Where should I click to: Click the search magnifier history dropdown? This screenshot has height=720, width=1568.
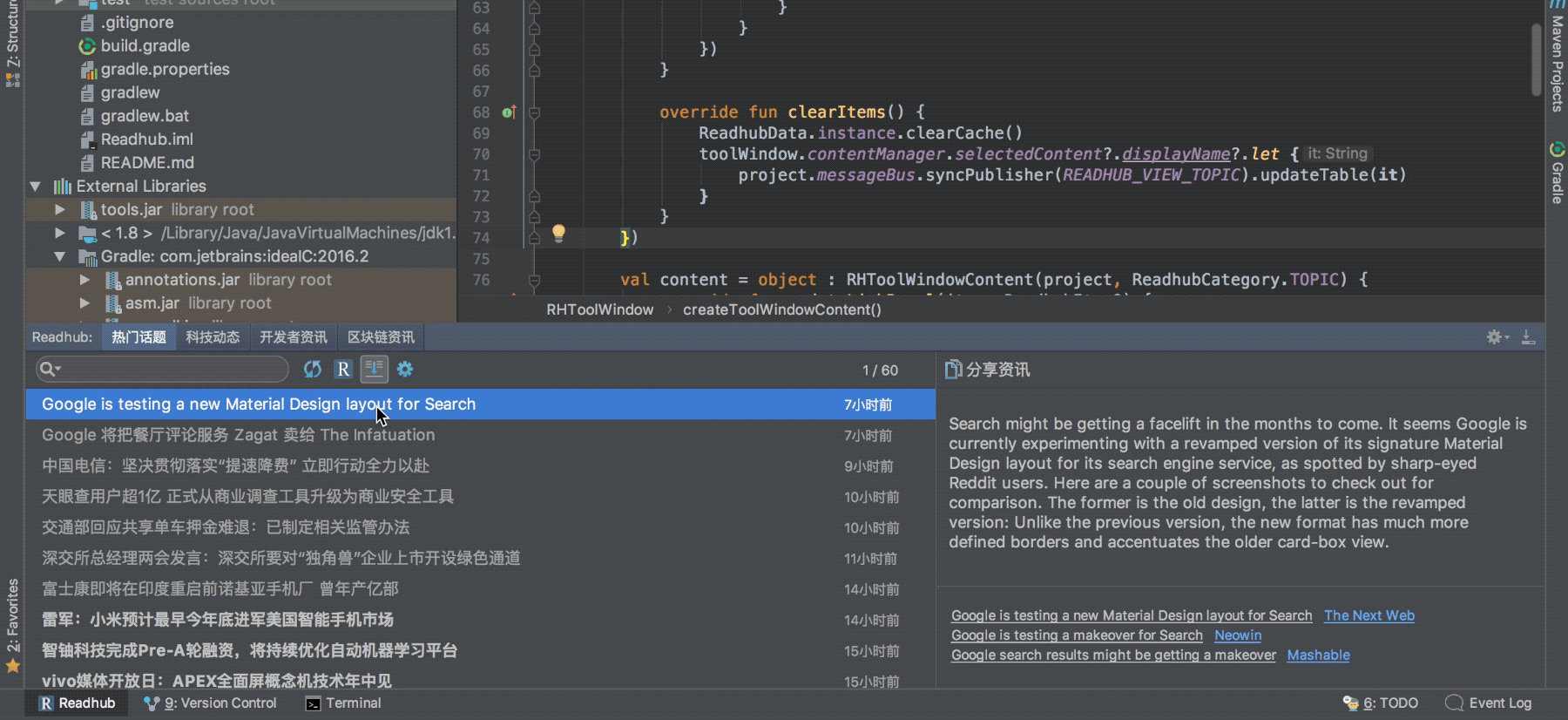(x=50, y=370)
